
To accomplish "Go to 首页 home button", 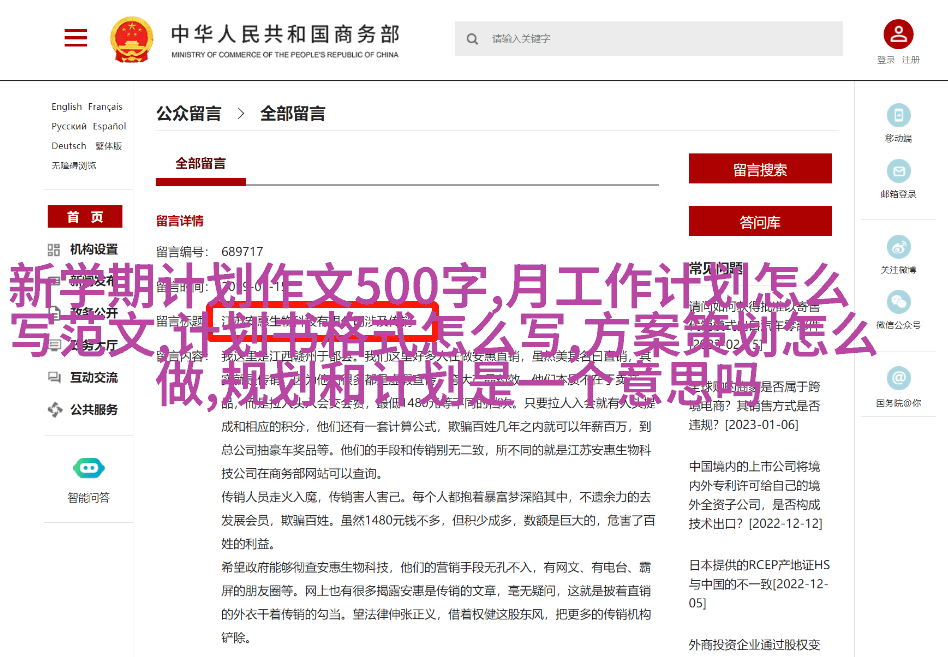I will click(85, 217).
